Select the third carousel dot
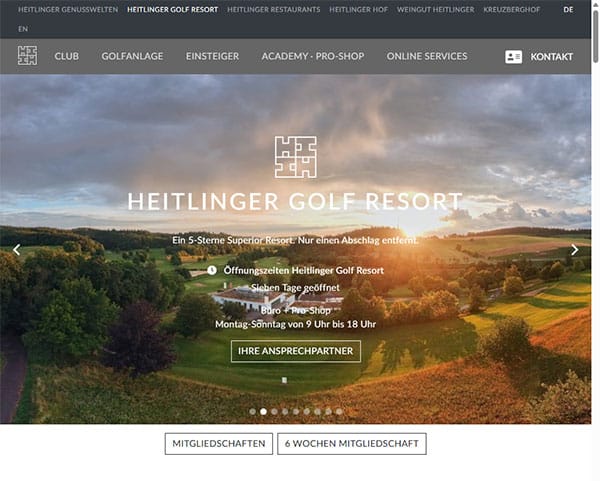Viewport: 600px width, 481px height. coord(274,411)
